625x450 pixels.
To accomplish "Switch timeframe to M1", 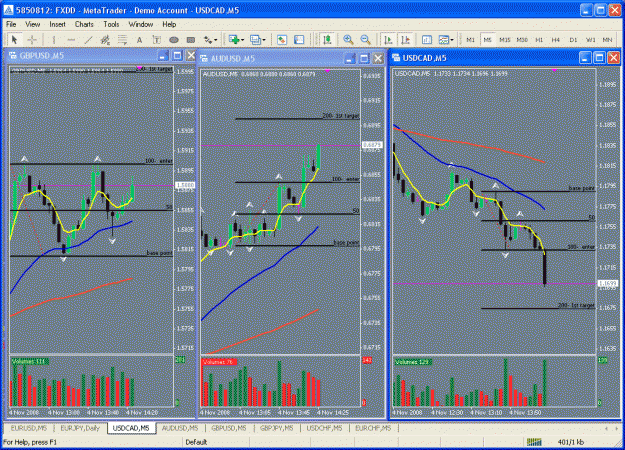I will click(x=470, y=39).
